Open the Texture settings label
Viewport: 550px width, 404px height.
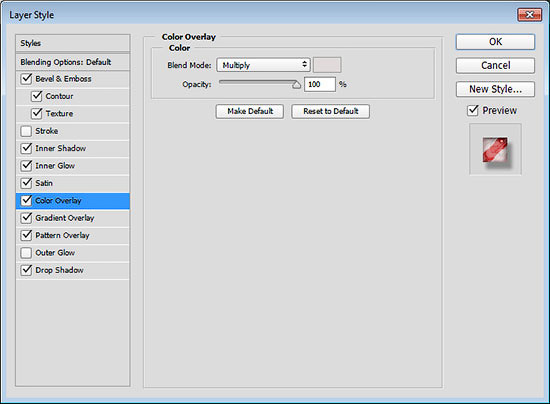click(x=59, y=114)
